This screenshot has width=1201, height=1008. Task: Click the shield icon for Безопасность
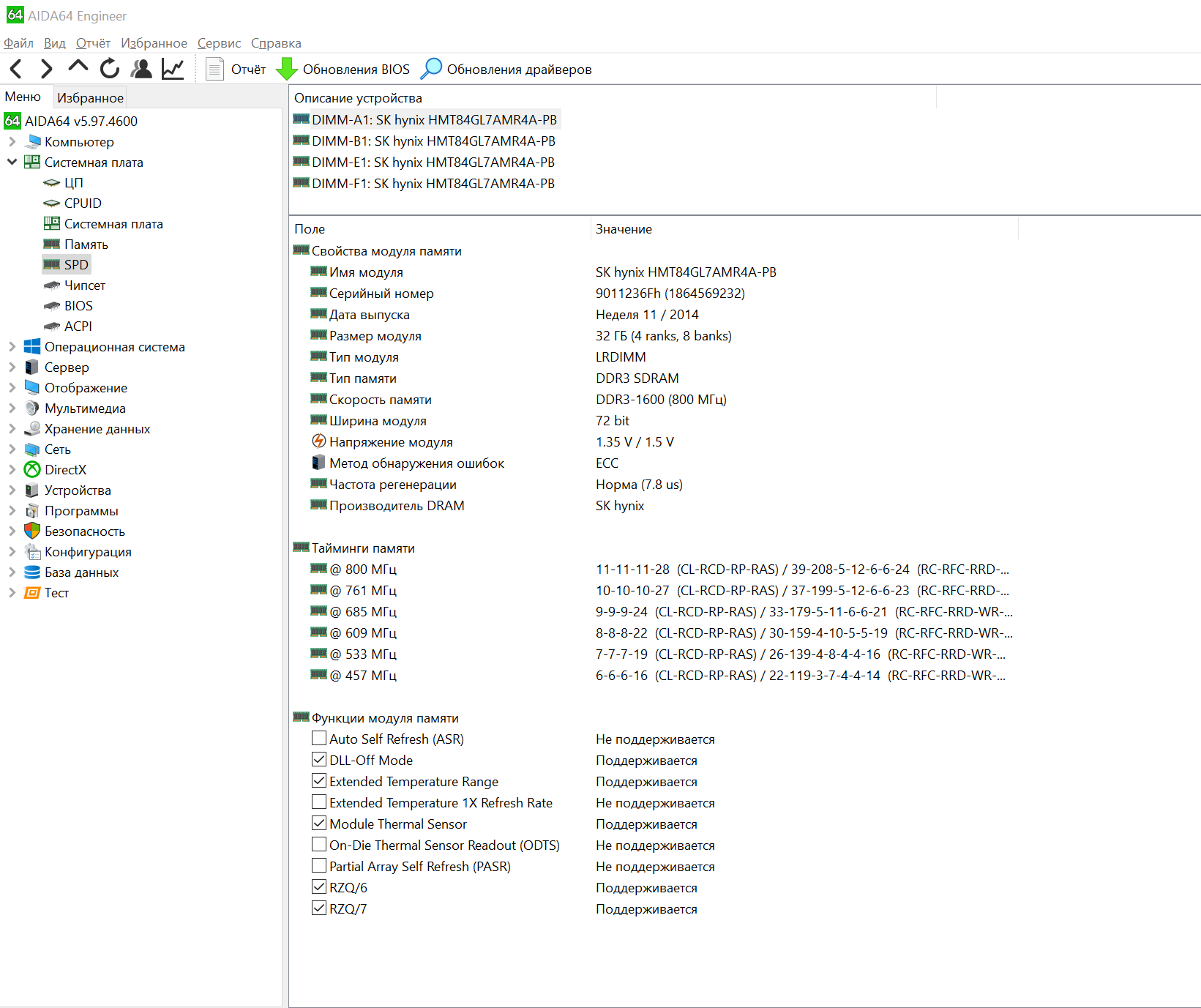32,531
